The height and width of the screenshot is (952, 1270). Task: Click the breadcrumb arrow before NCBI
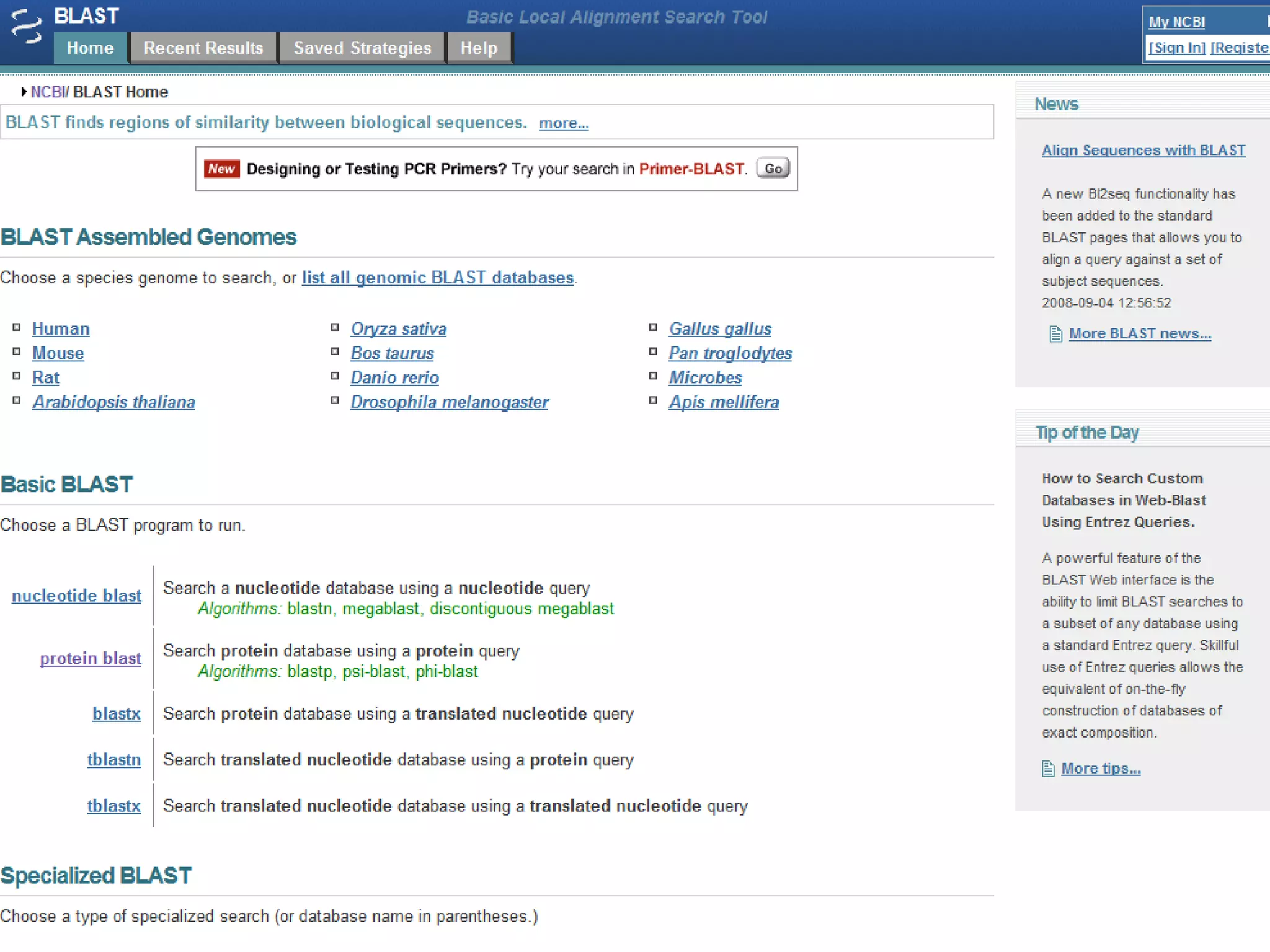pyautogui.click(x=24, y=92)
